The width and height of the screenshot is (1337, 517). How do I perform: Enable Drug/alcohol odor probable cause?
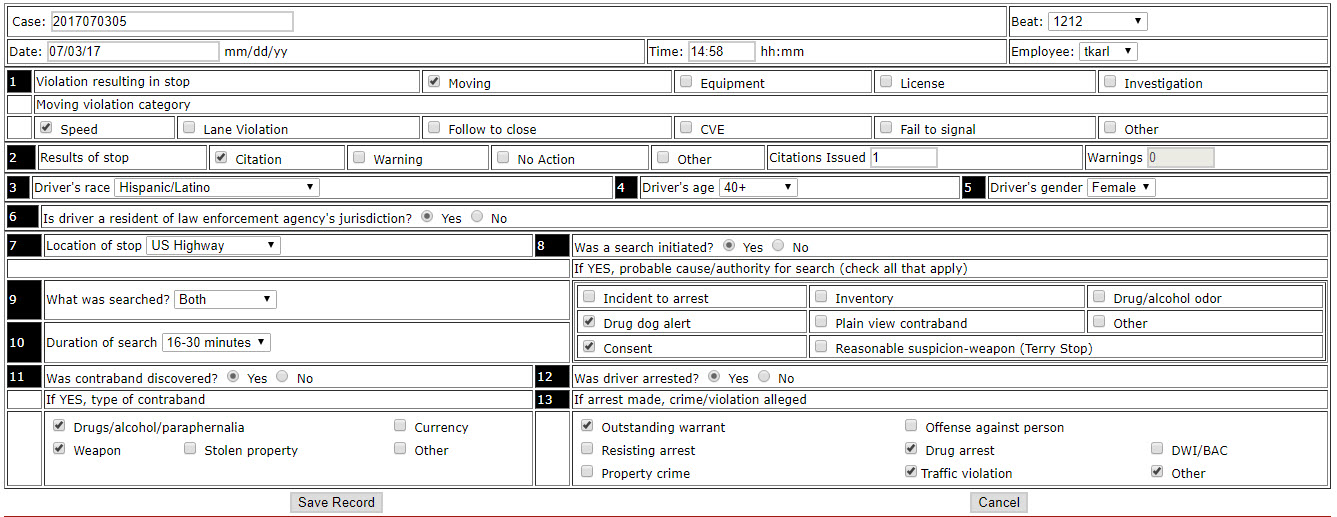pos(1100,297)
